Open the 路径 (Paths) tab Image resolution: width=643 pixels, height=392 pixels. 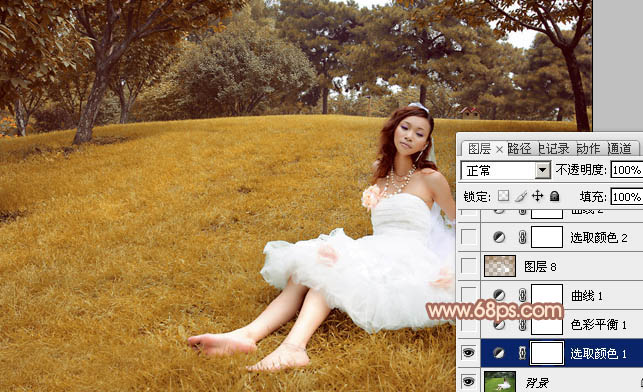(x=519, y=148)
